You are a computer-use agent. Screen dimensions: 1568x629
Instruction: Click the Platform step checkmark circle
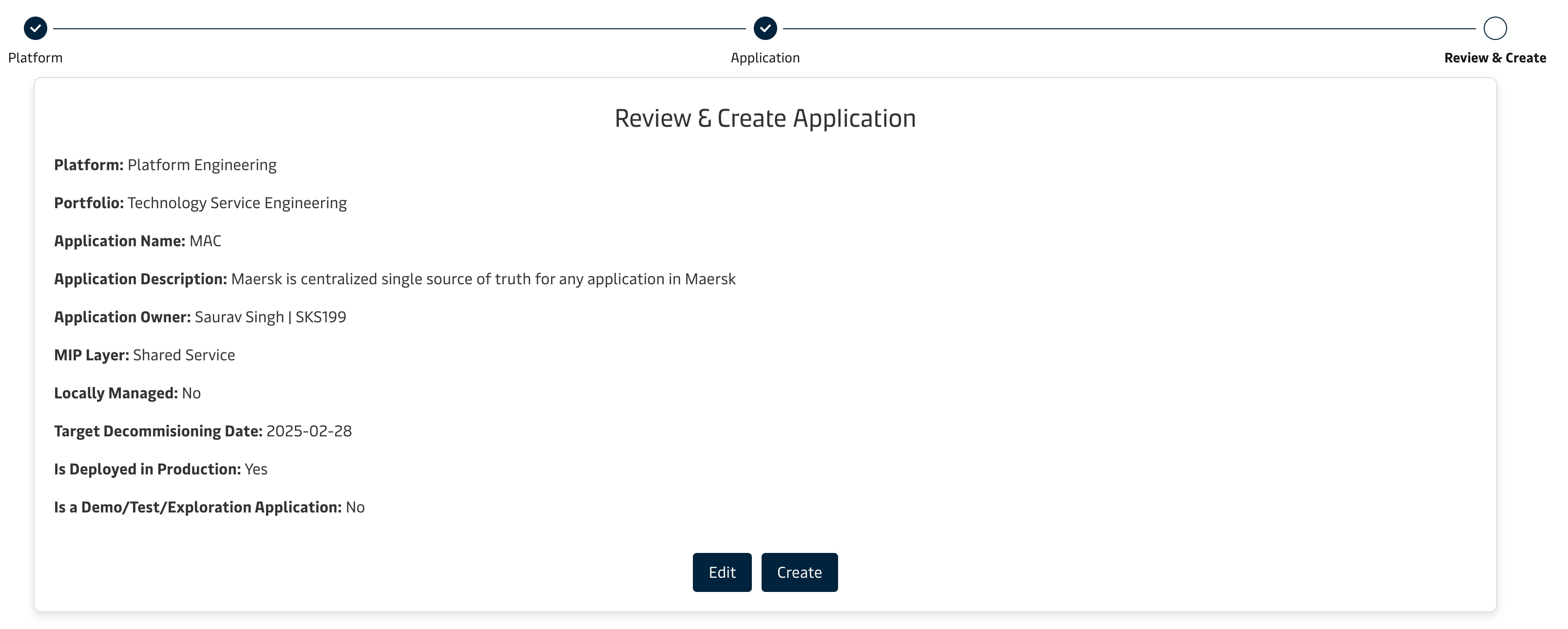click(35, 28)
